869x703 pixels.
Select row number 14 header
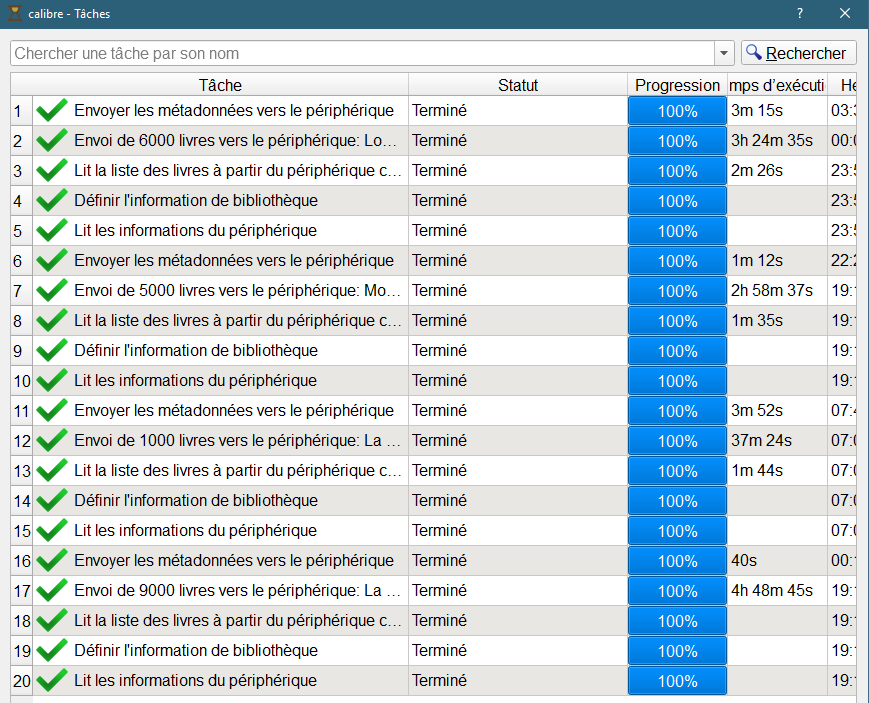(x=22, y=500)
